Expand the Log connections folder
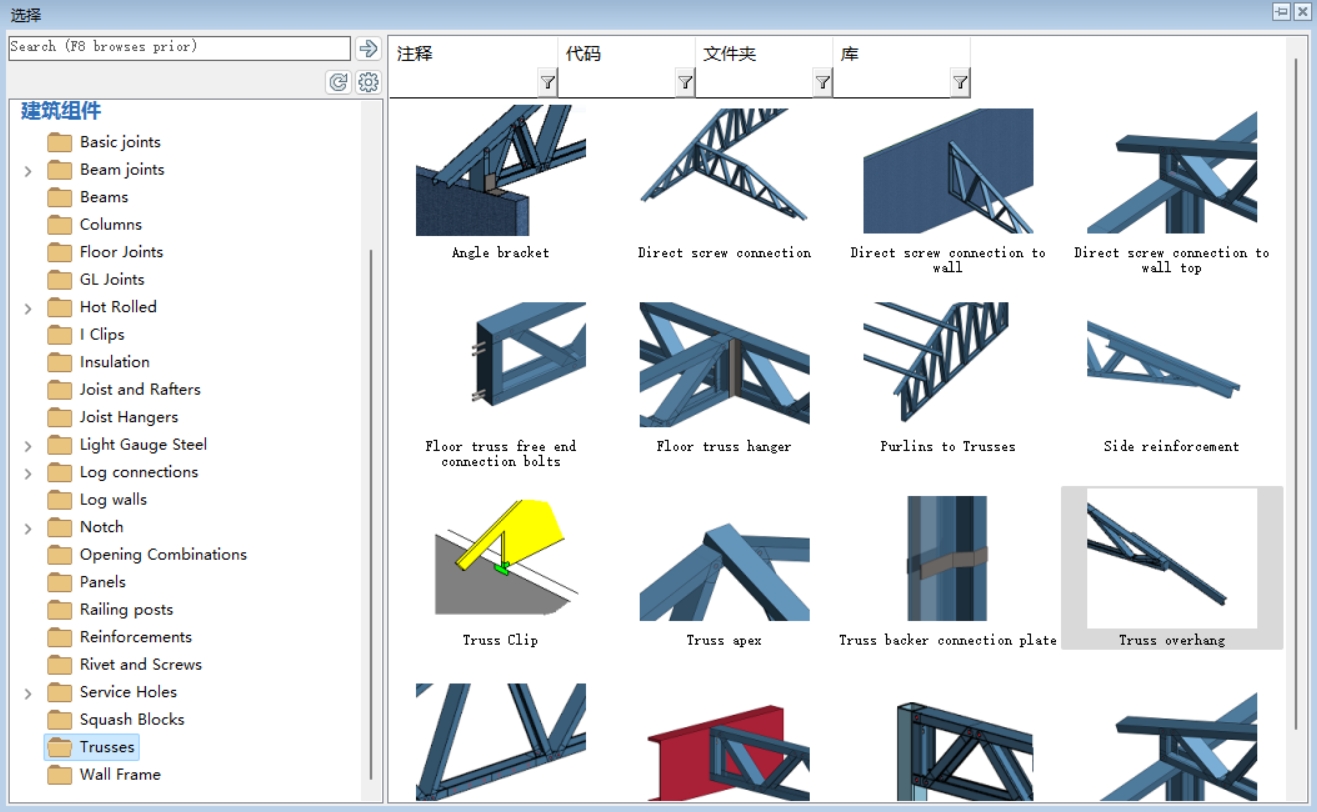Viewport: 1317px width, 812px height. coord(28,473)
